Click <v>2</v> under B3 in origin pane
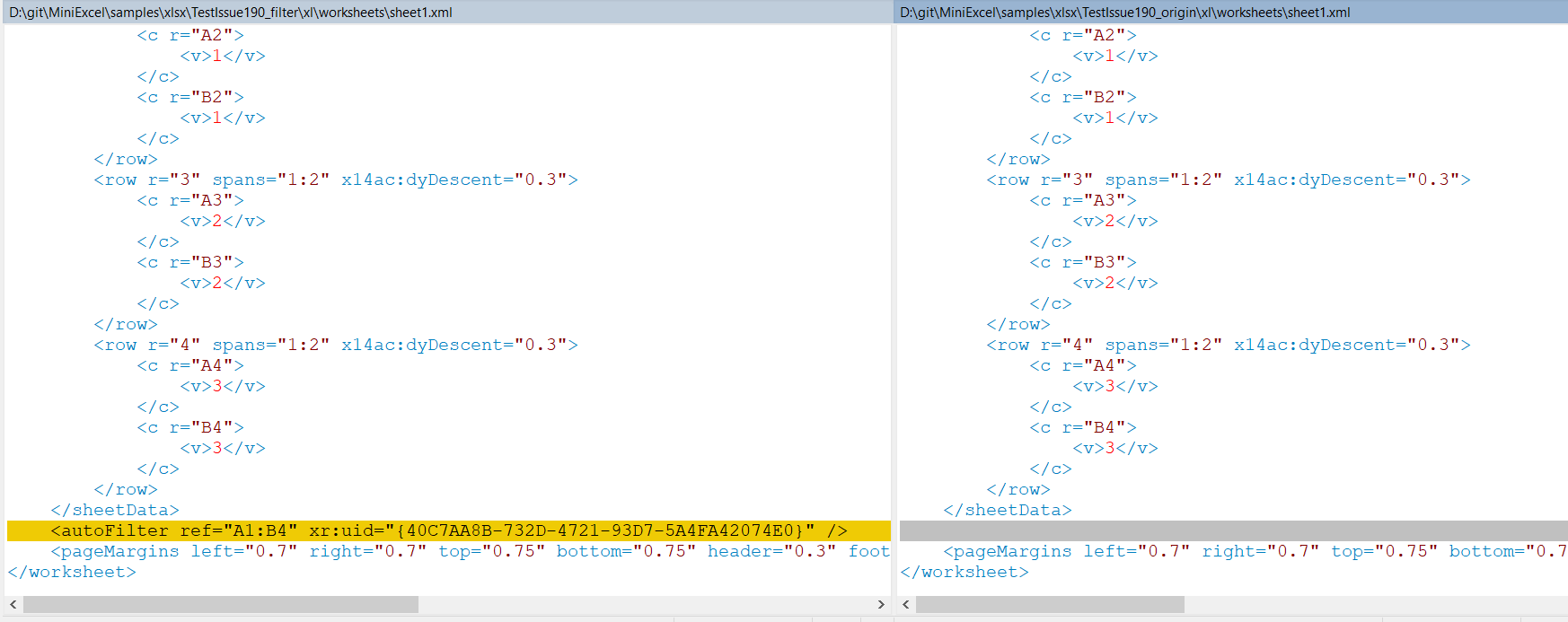This screenshot has width=1568, height=622. click(x=1115, y=283)
